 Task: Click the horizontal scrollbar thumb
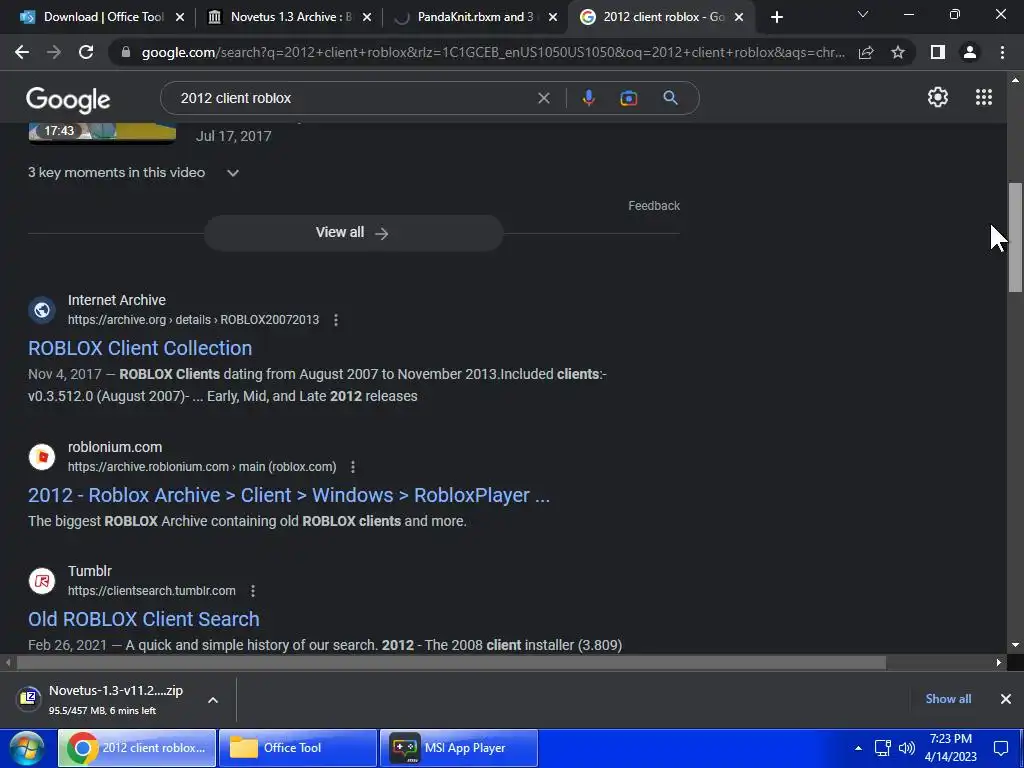click(451, 663)
